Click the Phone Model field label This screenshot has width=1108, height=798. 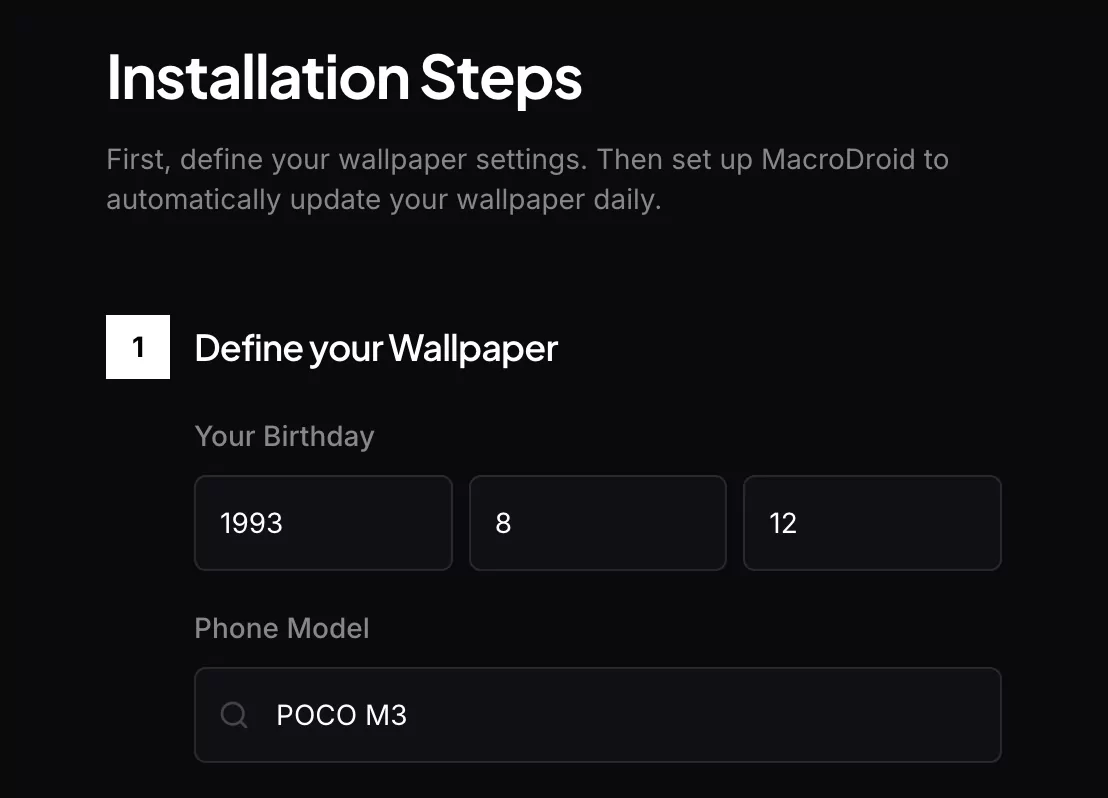(282, 629)
